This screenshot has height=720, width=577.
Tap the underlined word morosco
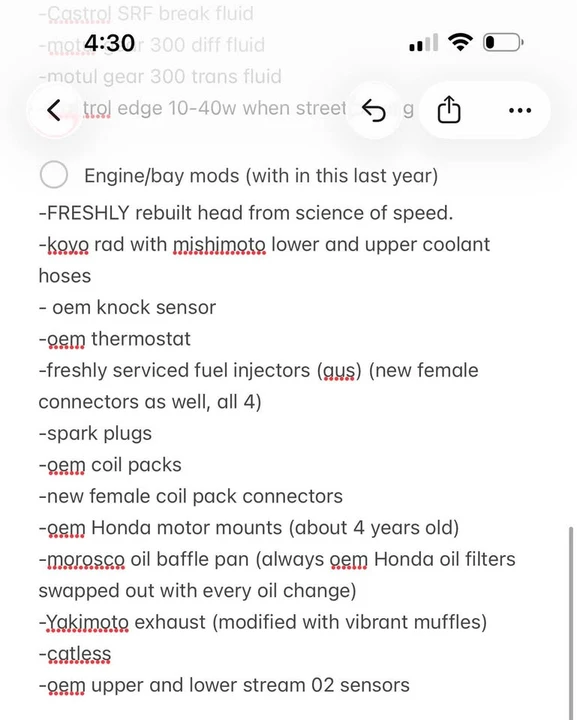tap(85, 560)
